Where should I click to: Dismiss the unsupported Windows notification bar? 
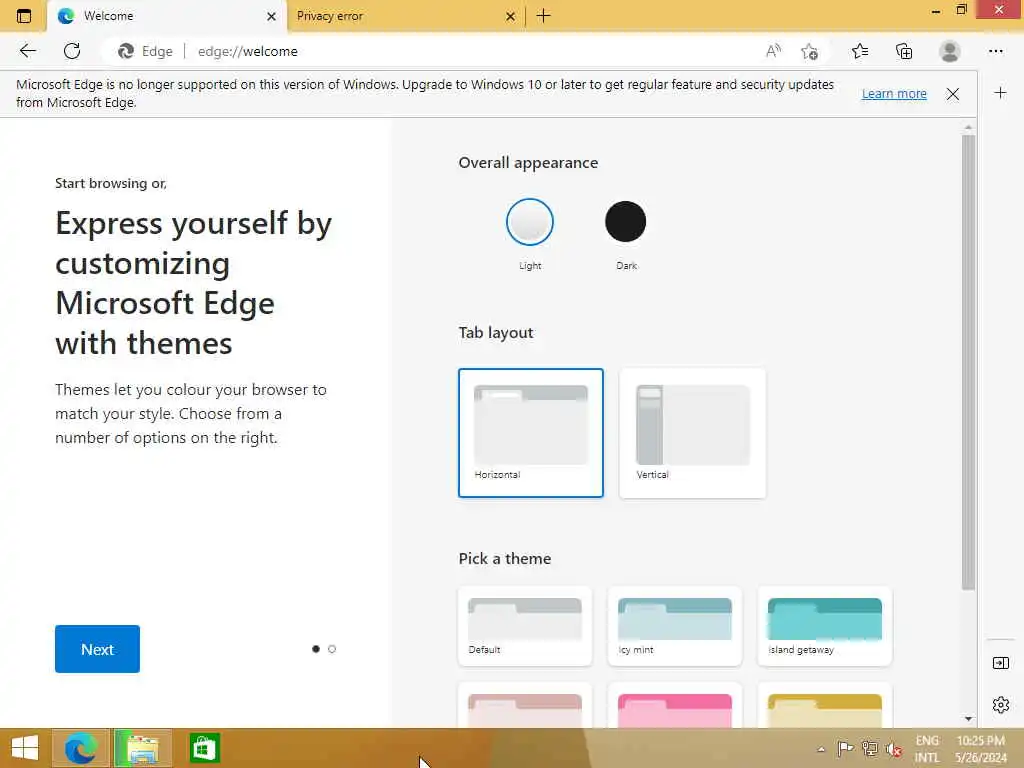pyautogui.click(x=953, y=94)
